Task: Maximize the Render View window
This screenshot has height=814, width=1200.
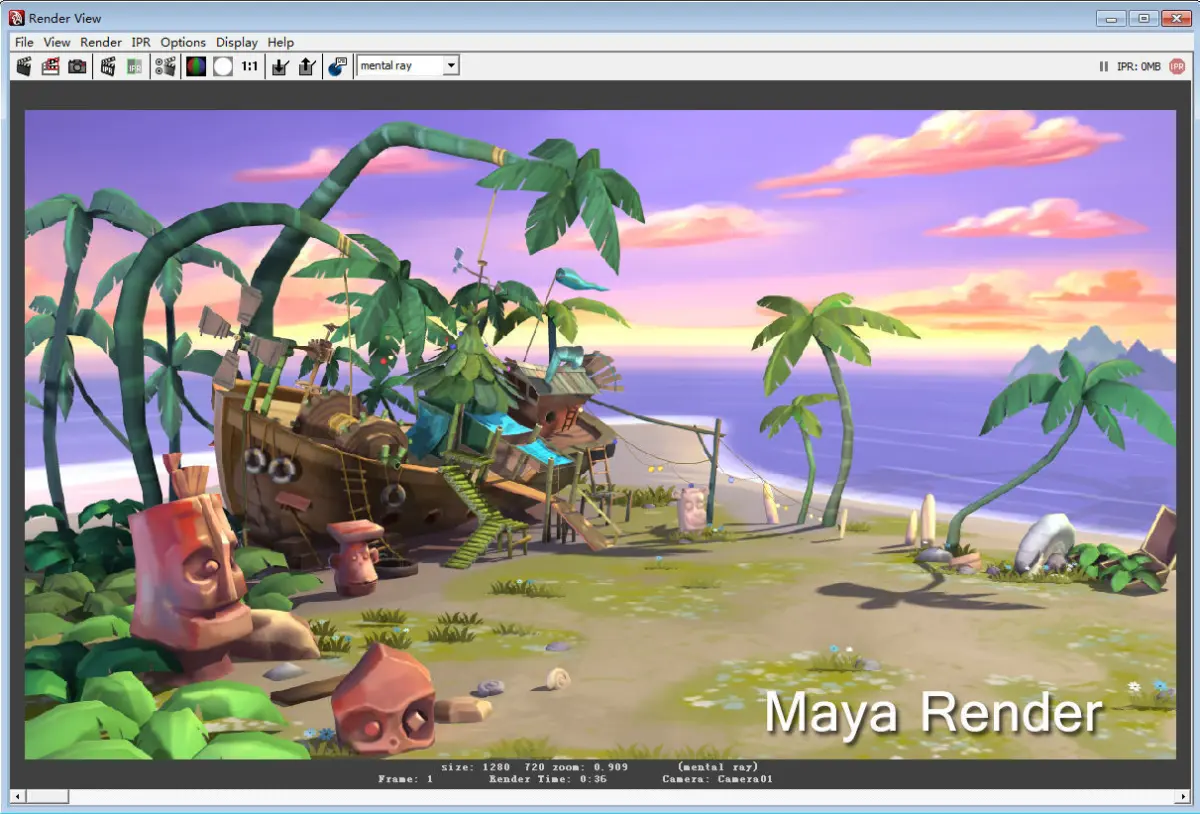Action: click(x=1143, y=17)
